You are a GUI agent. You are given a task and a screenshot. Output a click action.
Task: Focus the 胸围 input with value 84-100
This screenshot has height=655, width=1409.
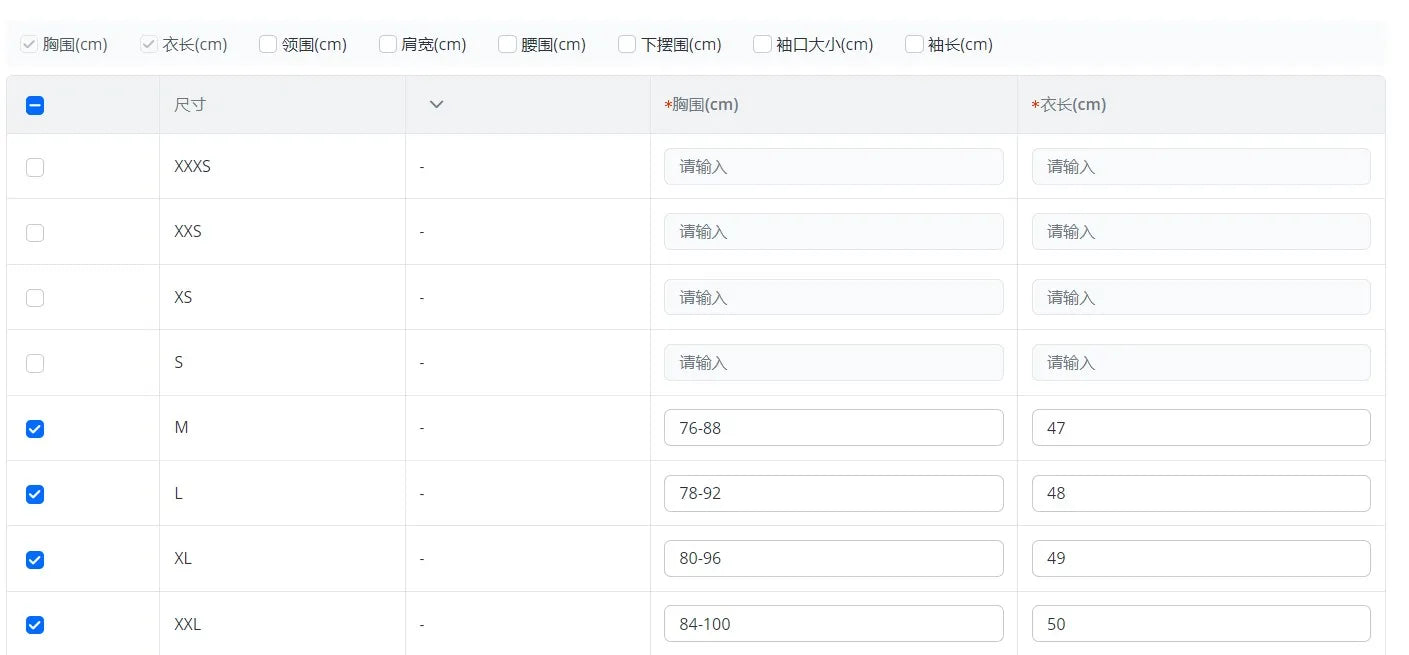pos(833,624)
